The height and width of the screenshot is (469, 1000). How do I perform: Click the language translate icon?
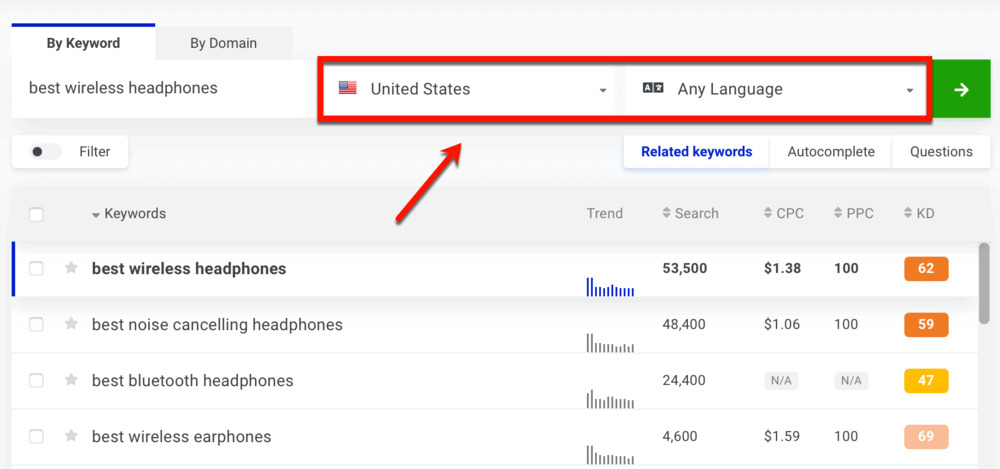coord(653,89)
